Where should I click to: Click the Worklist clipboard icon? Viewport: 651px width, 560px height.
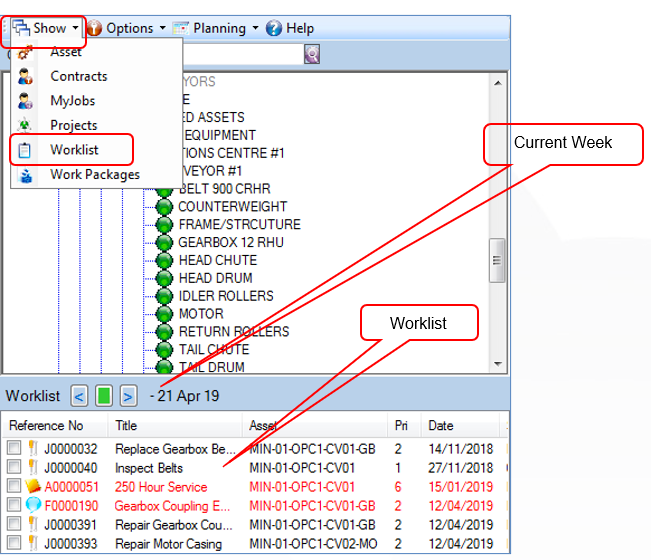coord(25,150)
